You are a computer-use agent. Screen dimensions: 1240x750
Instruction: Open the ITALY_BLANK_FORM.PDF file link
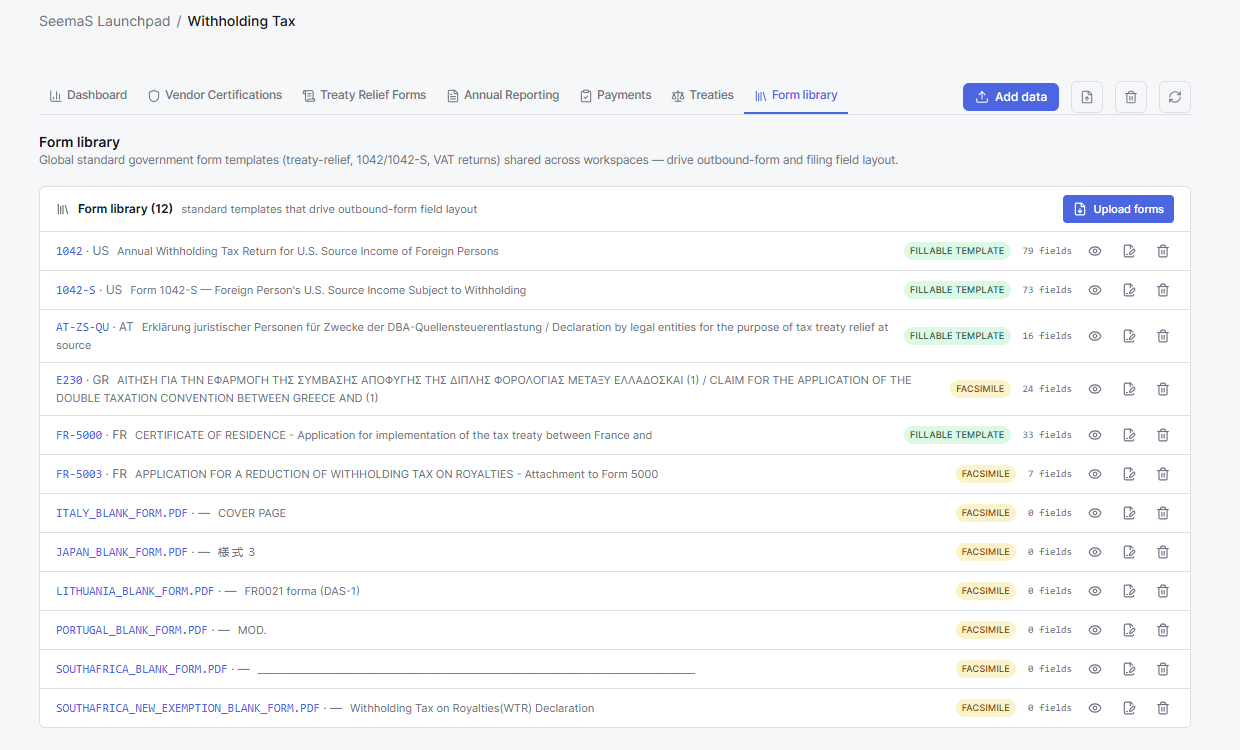(122, 513)
